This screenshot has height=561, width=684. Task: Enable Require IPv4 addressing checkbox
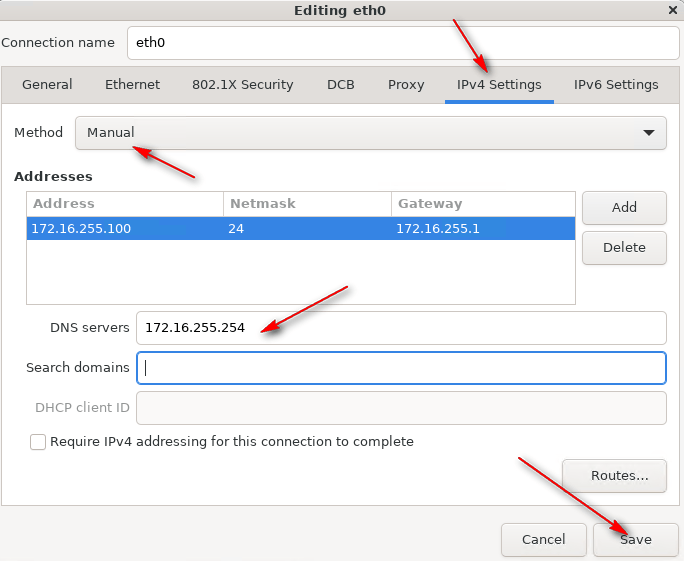pos(38,442)
